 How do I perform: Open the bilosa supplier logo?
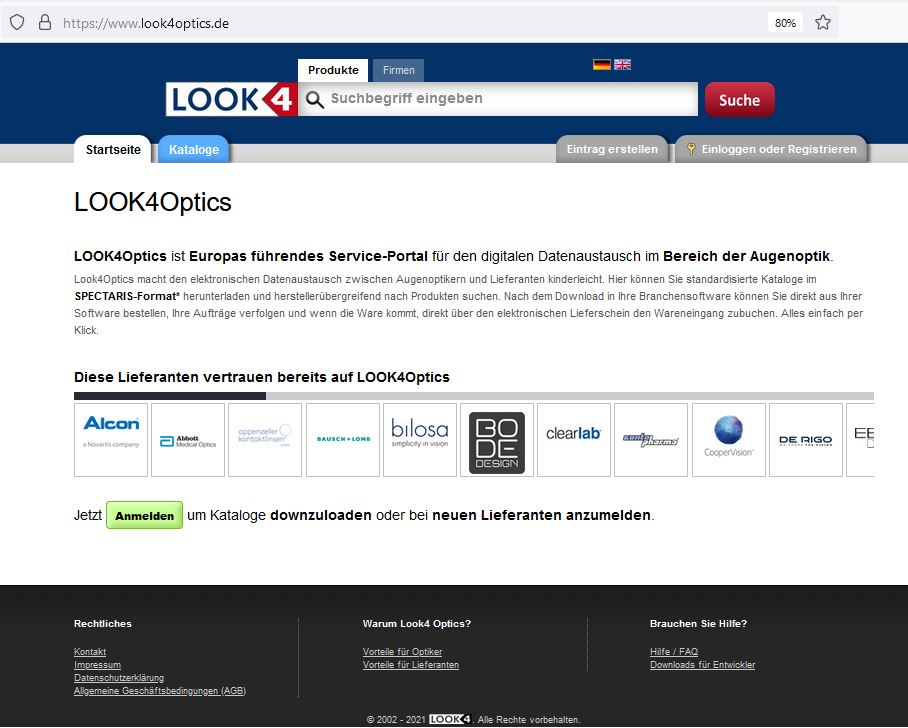click(420, 440)
